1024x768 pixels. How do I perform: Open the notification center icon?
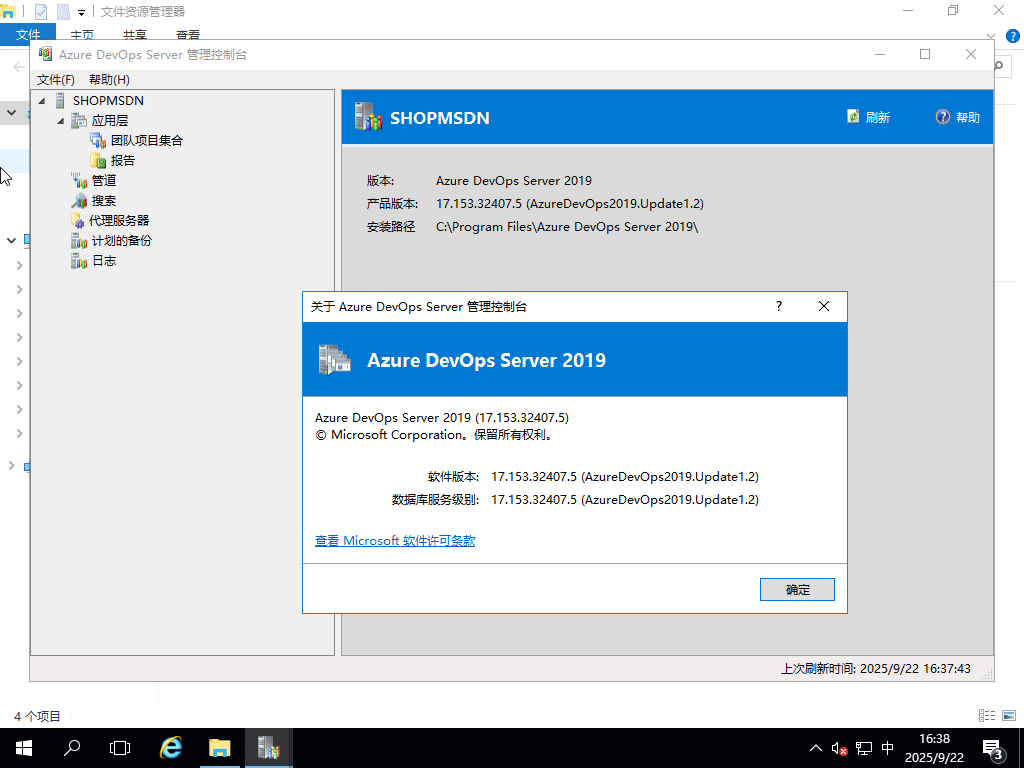pos(993,748)
